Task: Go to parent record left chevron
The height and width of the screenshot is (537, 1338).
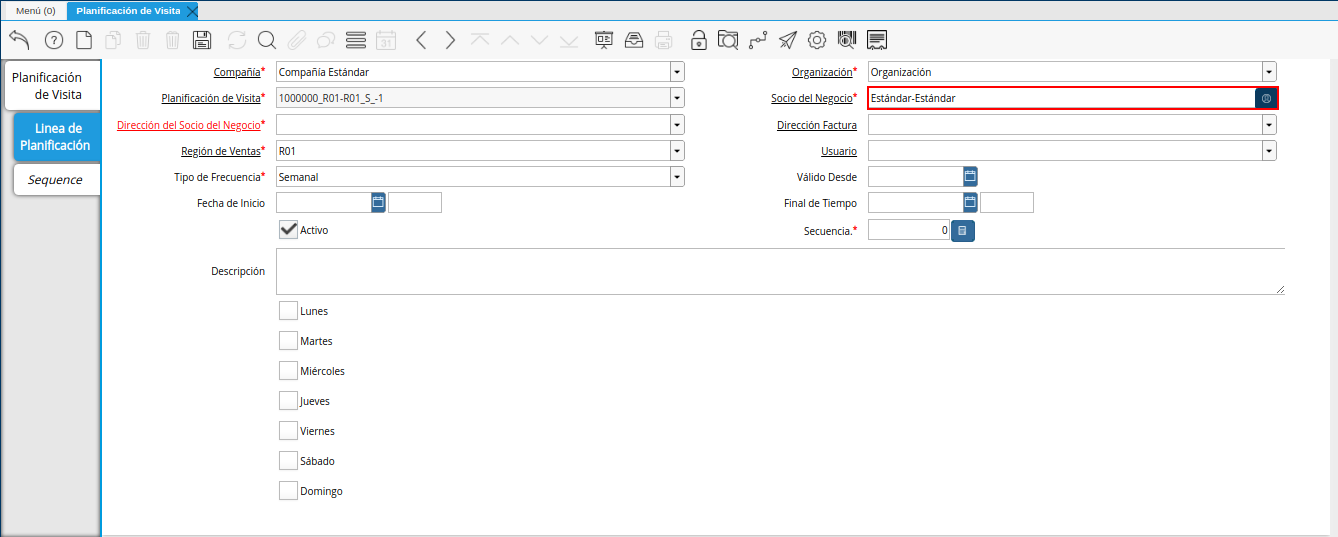Action: [x=421, y=40]
